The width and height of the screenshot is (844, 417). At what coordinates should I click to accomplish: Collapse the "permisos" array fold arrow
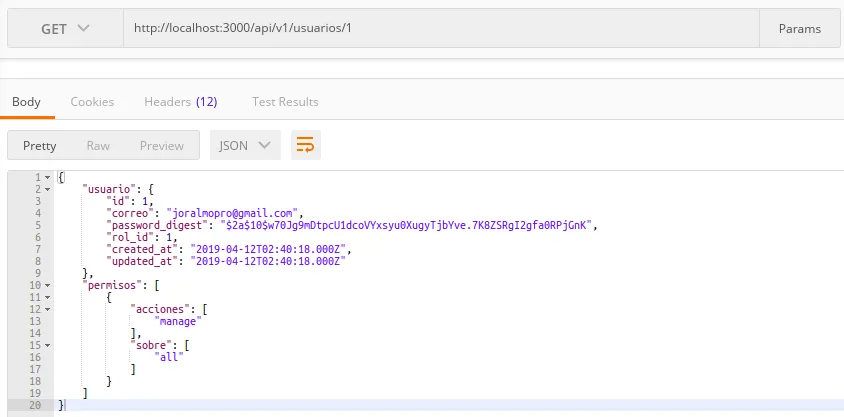point(47,285)
